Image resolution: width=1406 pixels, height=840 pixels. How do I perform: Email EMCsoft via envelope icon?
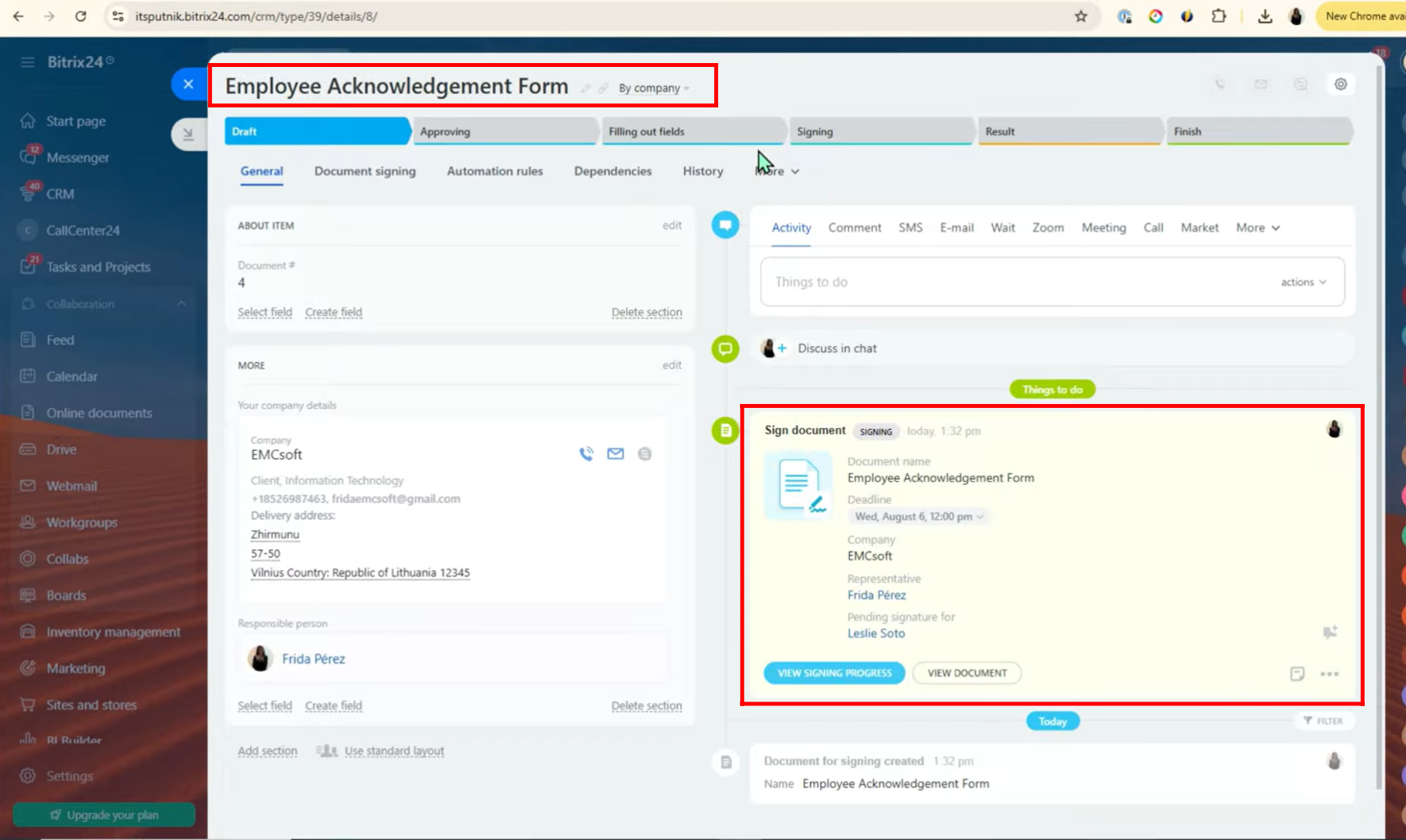615,454
